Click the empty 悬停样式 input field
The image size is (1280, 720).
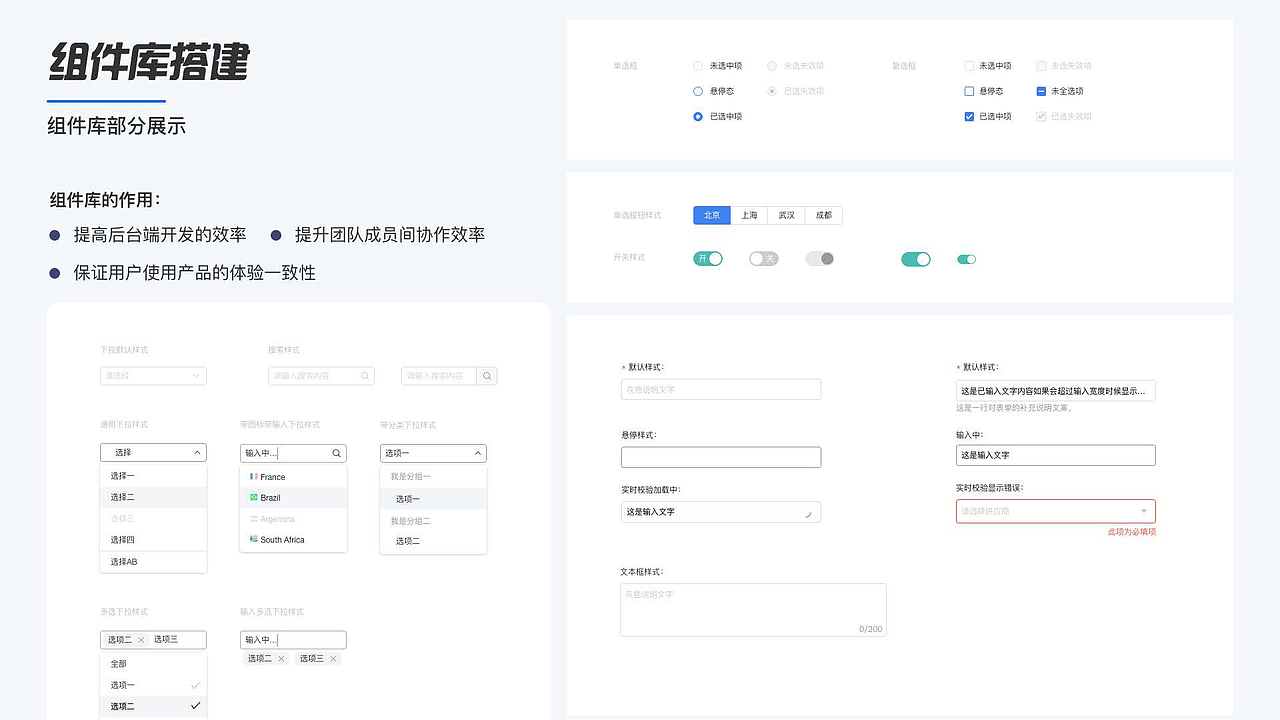point(721,457)
